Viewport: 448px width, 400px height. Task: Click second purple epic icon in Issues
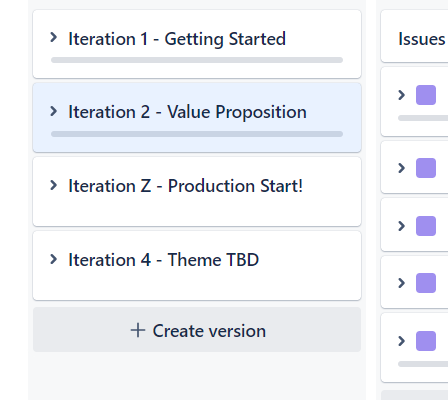tap(426, 168)
